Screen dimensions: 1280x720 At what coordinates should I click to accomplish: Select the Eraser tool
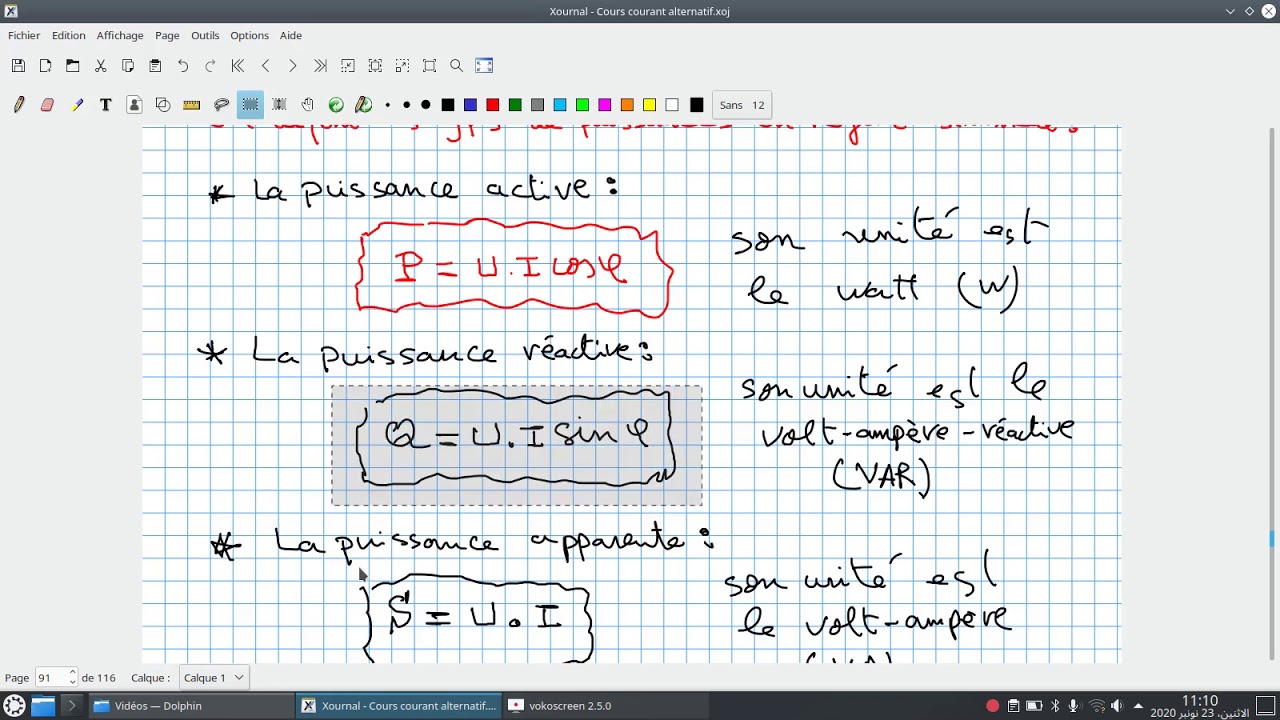[x=47, y=105]
